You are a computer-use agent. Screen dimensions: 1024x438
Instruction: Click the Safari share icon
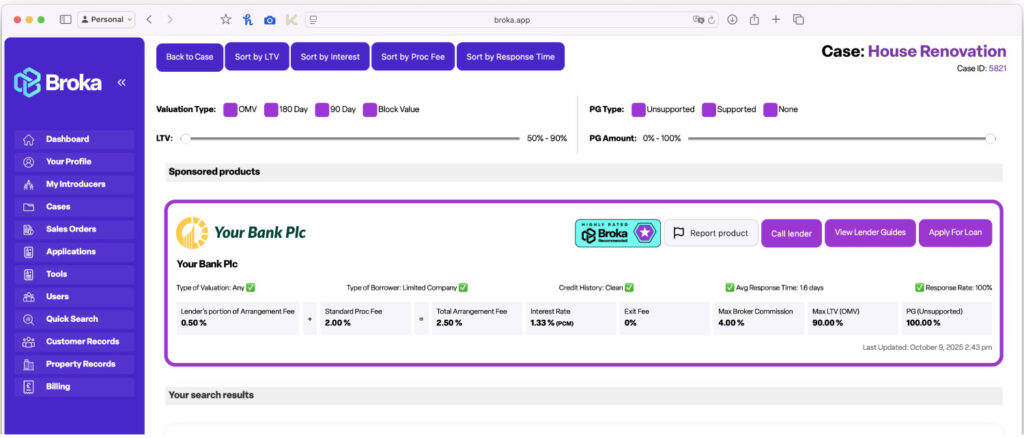coord(754,19)
